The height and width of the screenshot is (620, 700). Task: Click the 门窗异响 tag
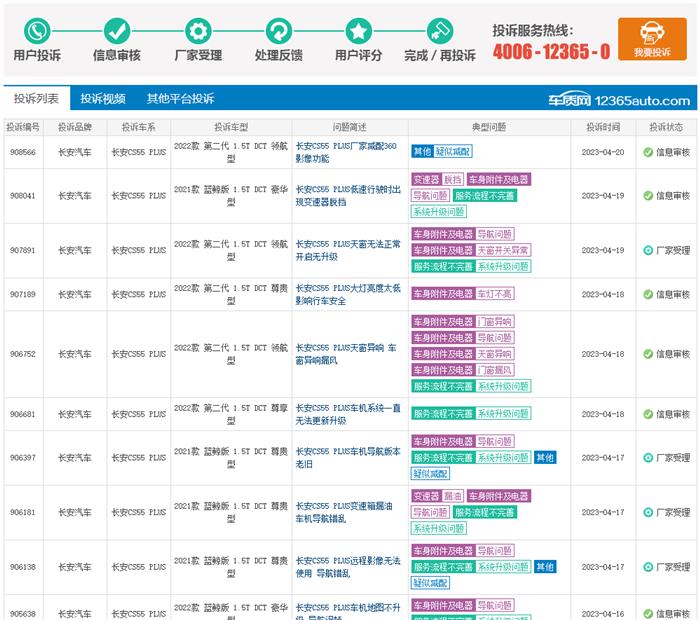tap(495, 321)
